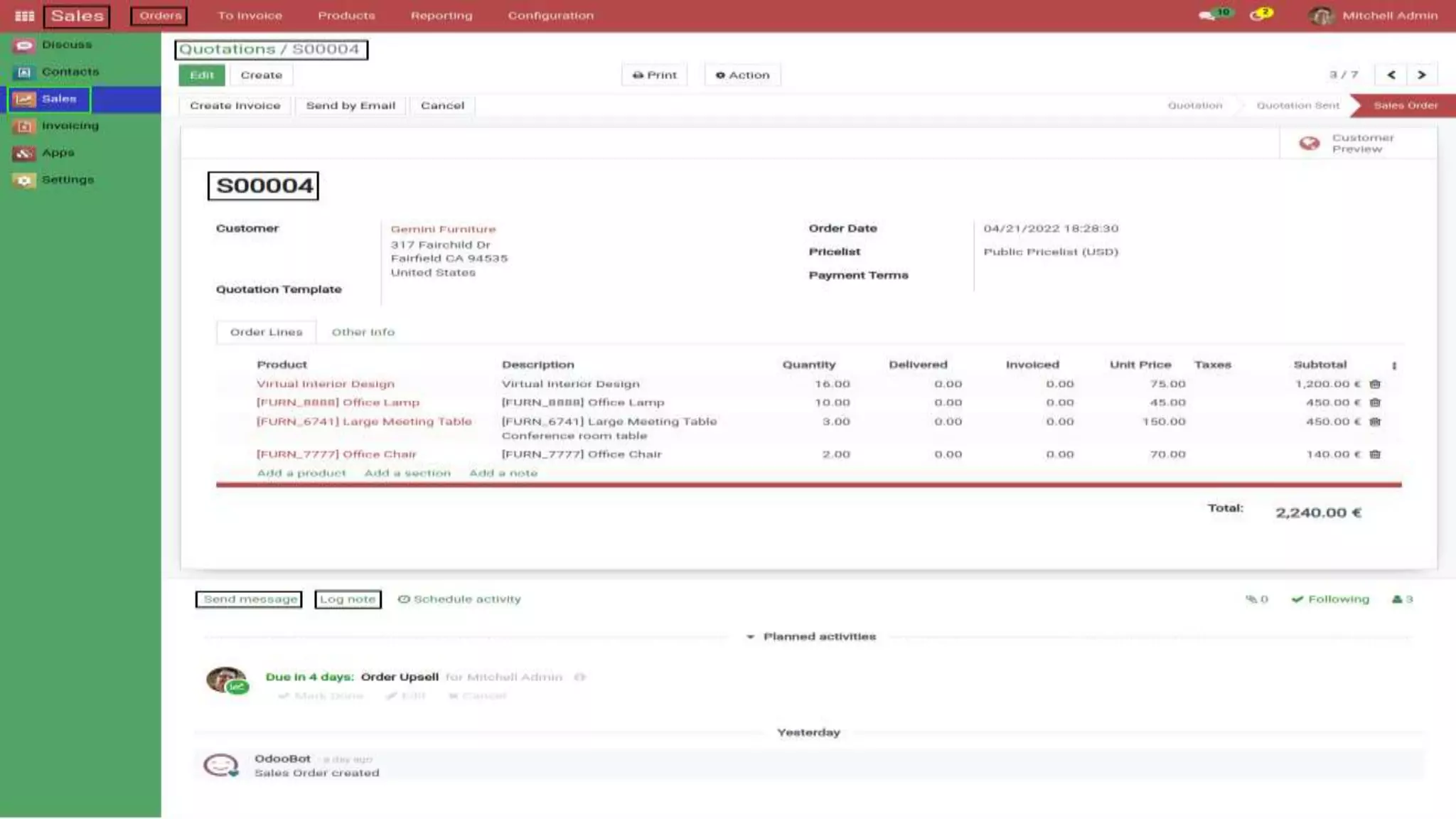Open the Gemini Furniture customer link
This screenshot has height=819, width=1456.
[443, 229]
